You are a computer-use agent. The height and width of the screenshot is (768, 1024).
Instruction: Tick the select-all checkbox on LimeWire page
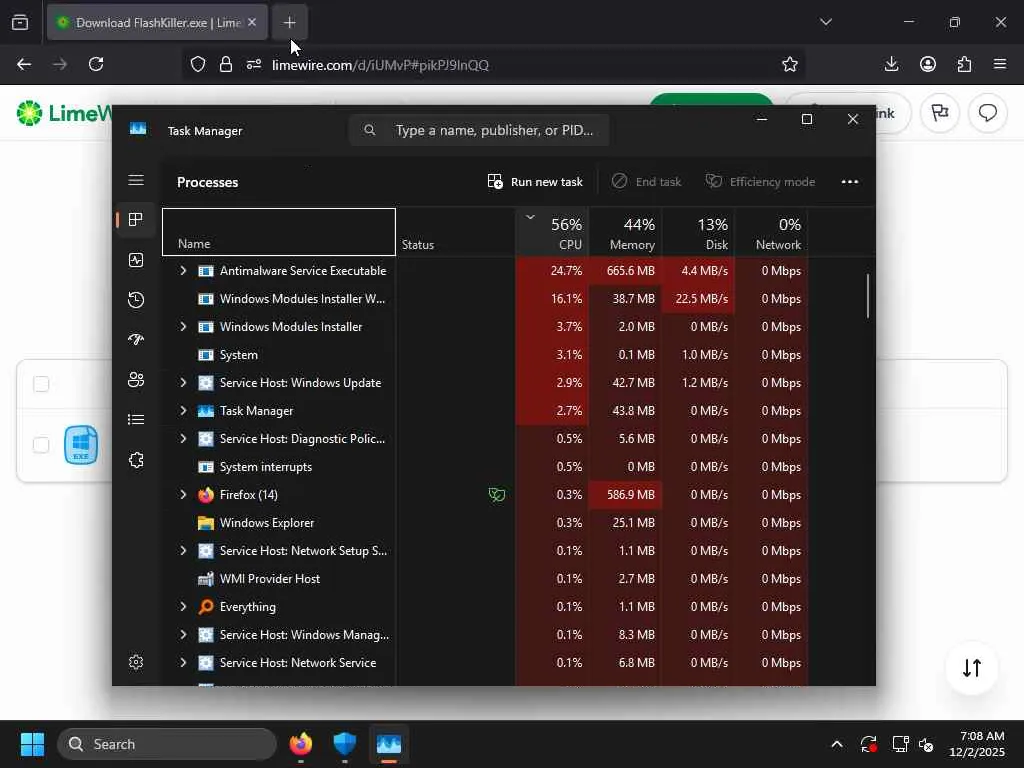(41, 384)
